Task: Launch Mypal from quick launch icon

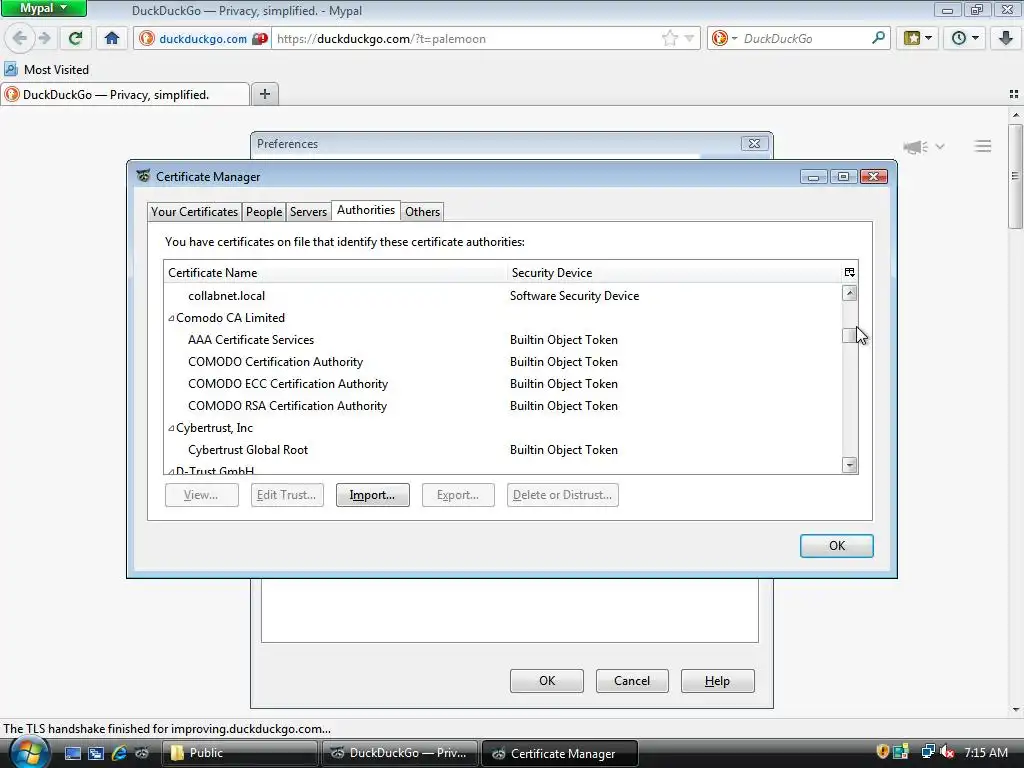Action: point(142,753)
